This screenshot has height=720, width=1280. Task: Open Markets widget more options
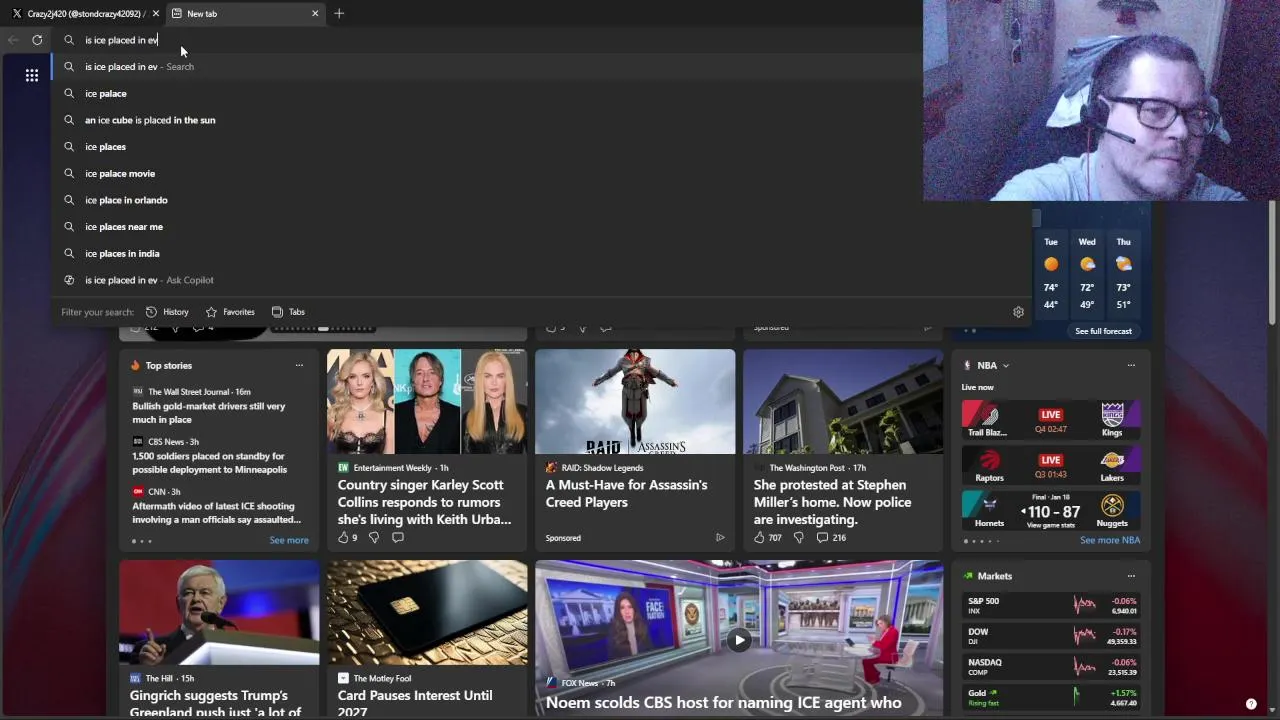[1131, 576]
